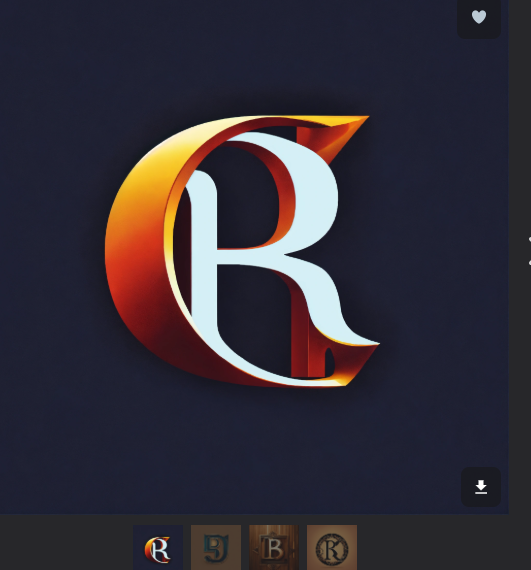Download the generated logo image
This screenshot has width=531, height=570.
481,487
